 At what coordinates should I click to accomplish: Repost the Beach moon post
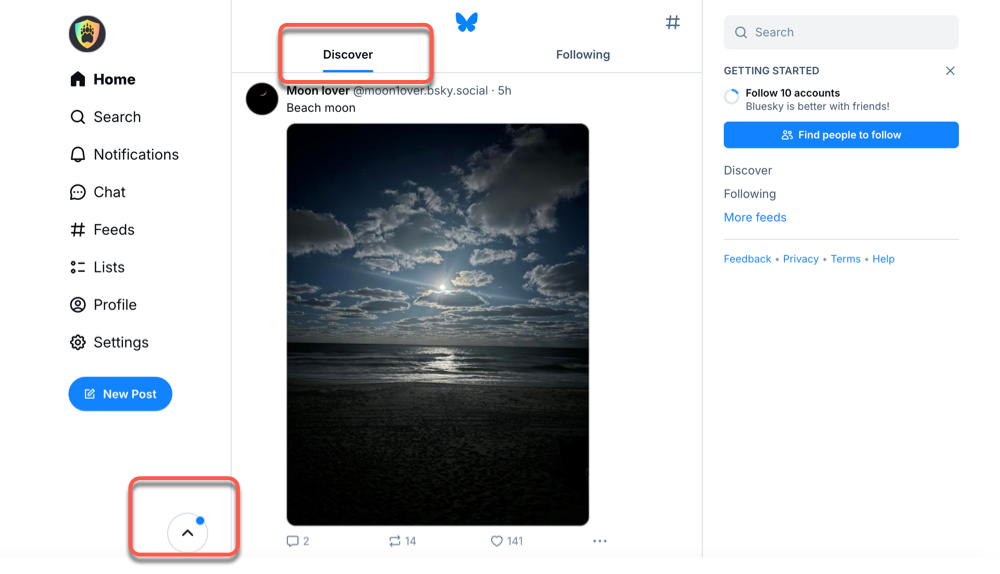pyautogui.click(x=395, y=541)
